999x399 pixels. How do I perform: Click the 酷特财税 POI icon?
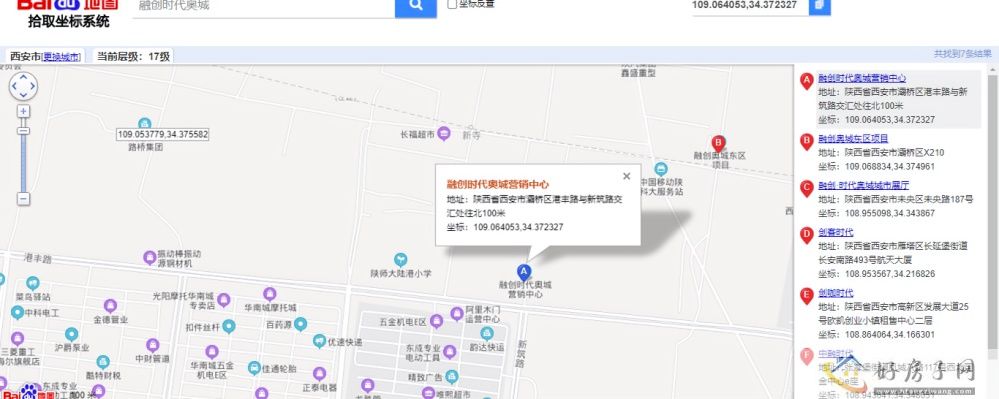point(103,362)
